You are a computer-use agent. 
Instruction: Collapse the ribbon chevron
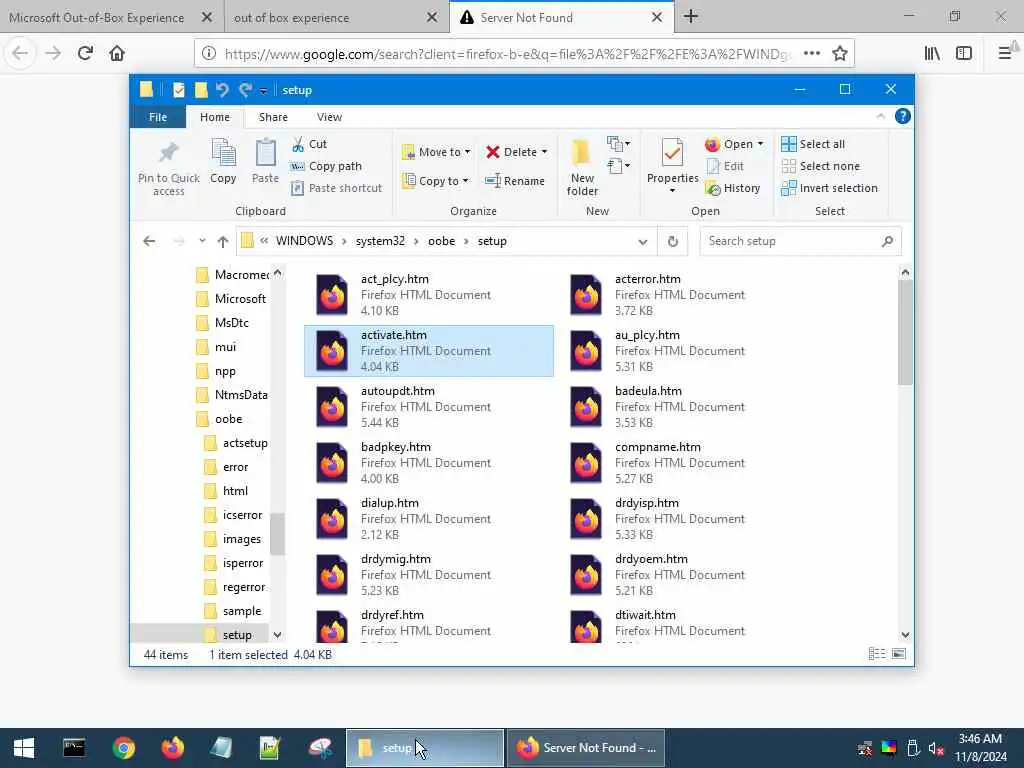coord(880,116)
